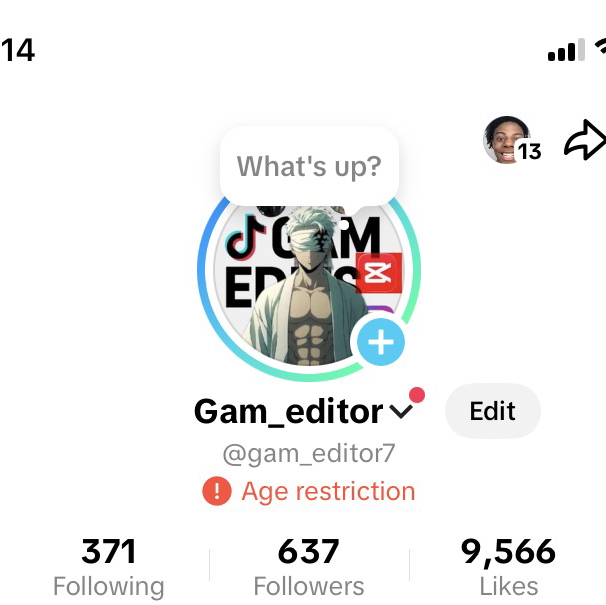Screen dimensions: 606x605
Task: Select the @gam_editor7 username handle
Action: coord(309,453)
